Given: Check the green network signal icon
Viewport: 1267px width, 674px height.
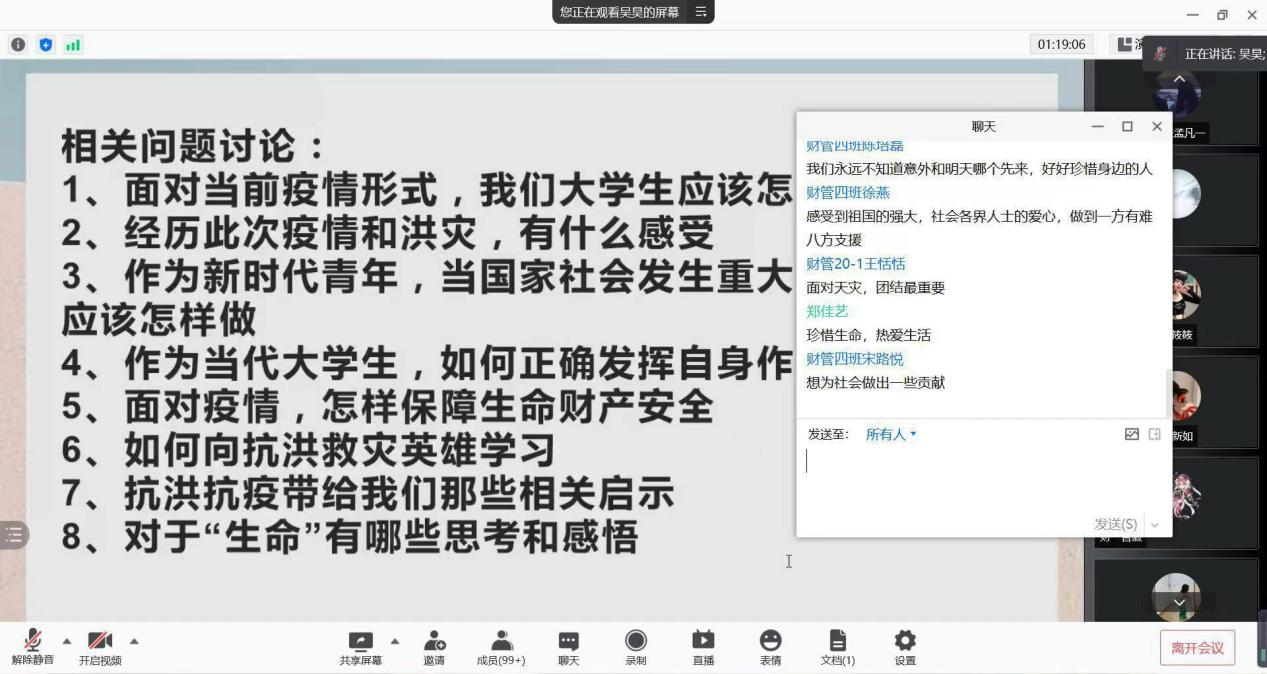Looking at the screenshot, I should click(73, 45).
